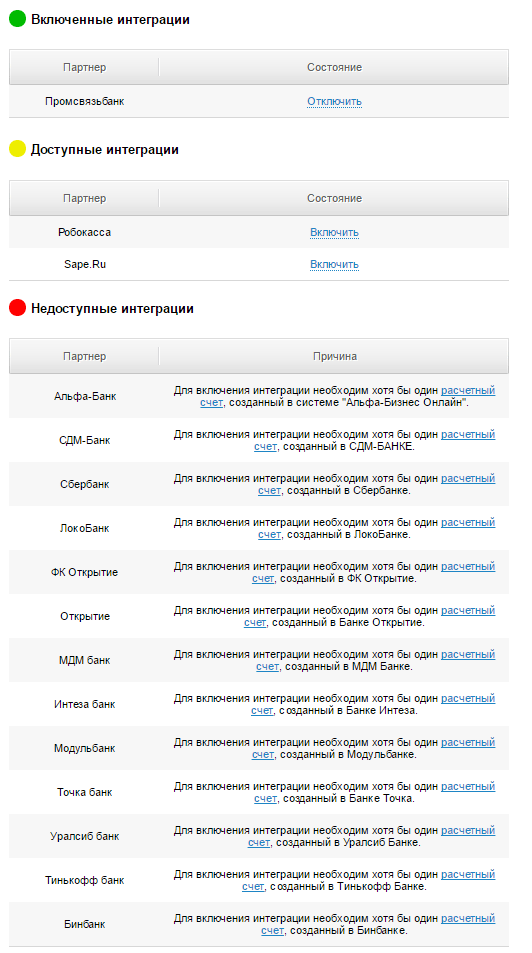Select the ЛокоБанк partner cell
The height and width of the screenshot is (953, 532).
pos(85,528)
